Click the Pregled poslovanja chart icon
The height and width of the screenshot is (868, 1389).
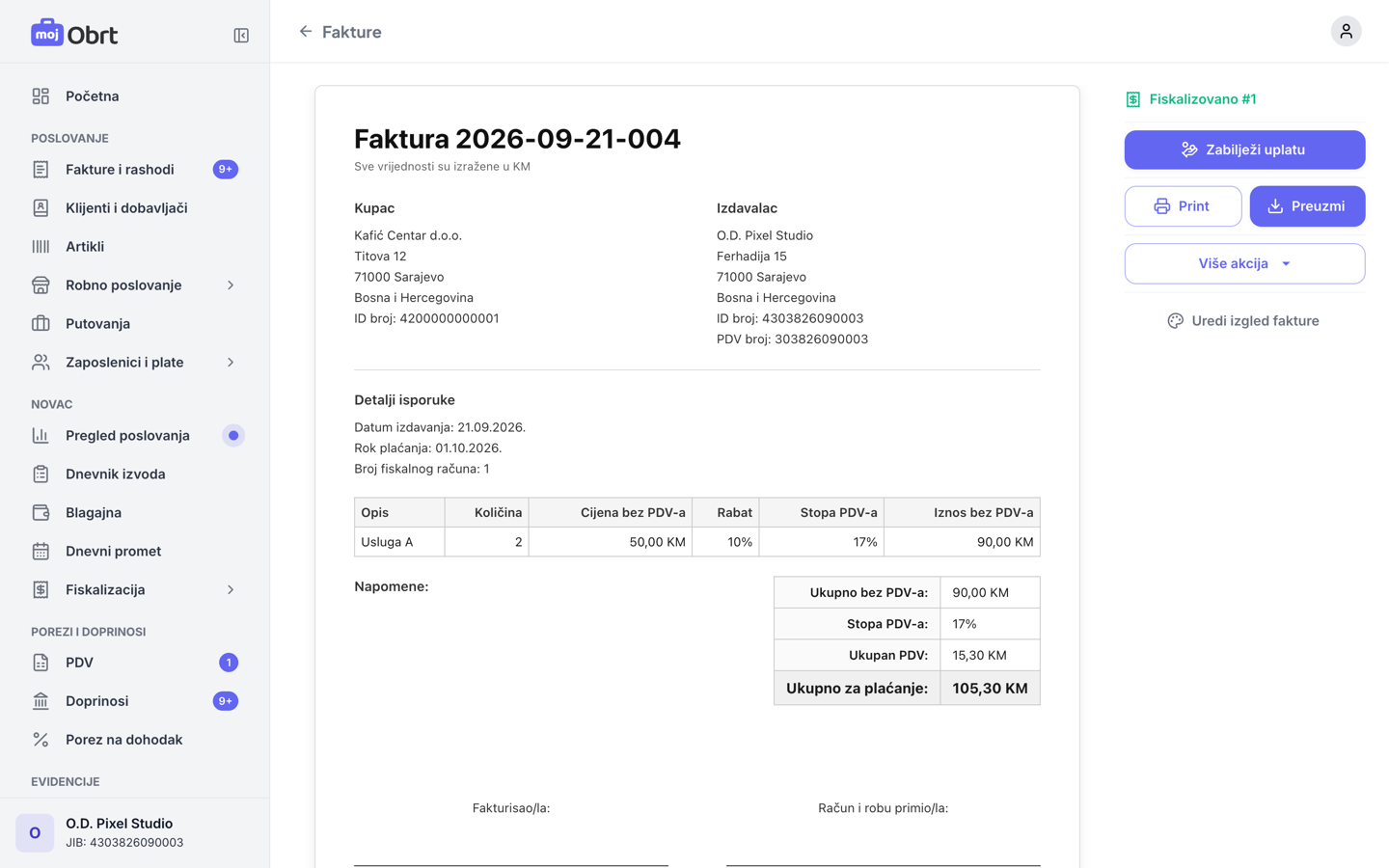pos(41,436)
